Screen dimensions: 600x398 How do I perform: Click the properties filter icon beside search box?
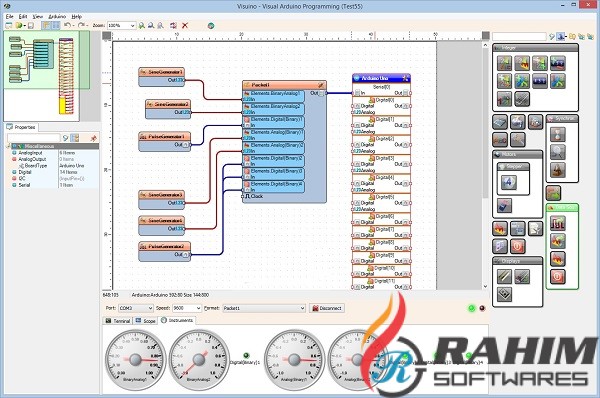pos(65,138)
